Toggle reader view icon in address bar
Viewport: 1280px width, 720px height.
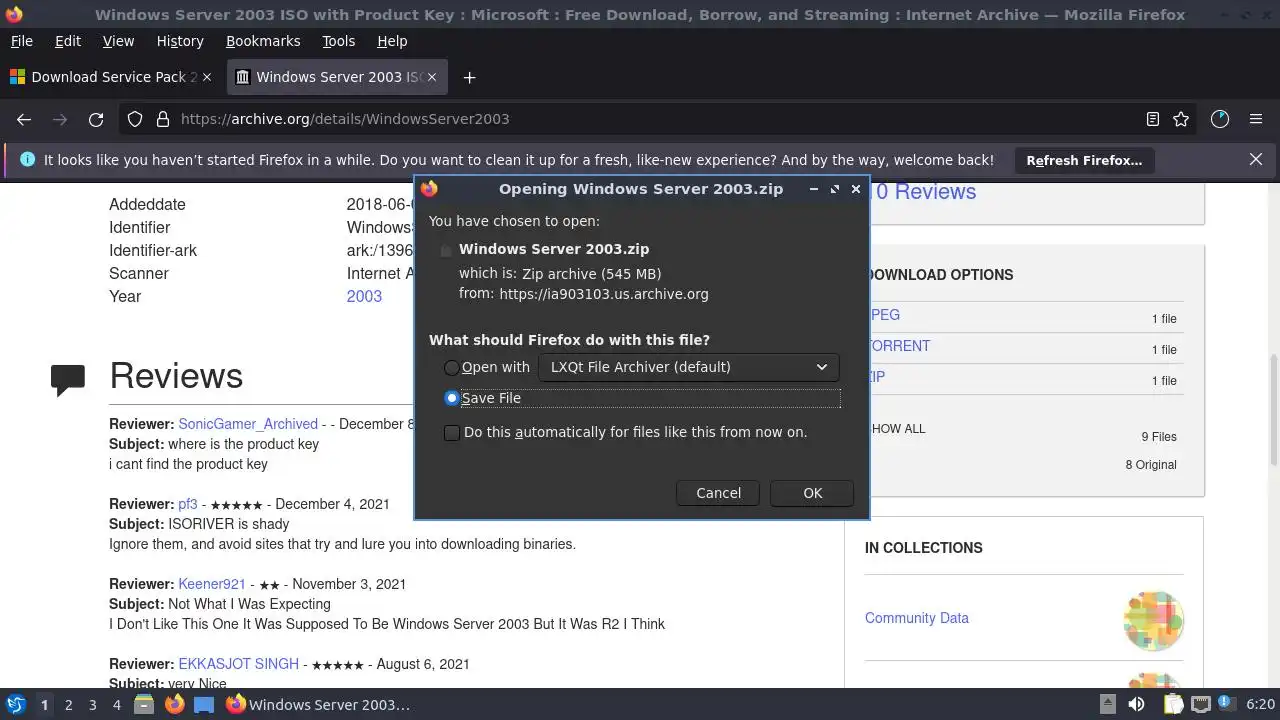click(x=1152, y=119)
